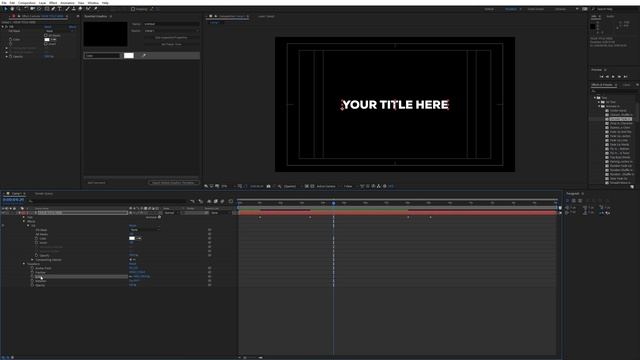Click Reset for Fill effect in Effect Controls

(x=48, y=27)
